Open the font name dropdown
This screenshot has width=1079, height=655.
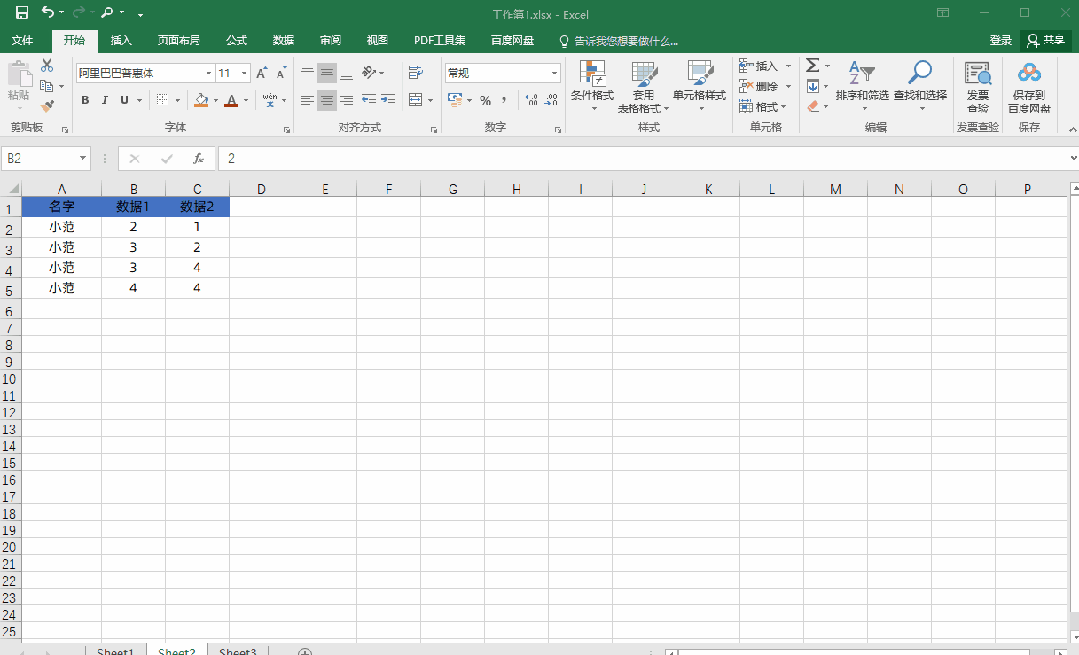point(208,73)
